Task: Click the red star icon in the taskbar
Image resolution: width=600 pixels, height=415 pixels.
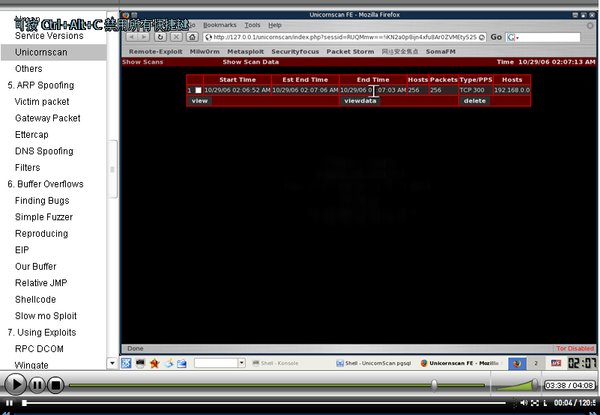Action: coord(154,363)
